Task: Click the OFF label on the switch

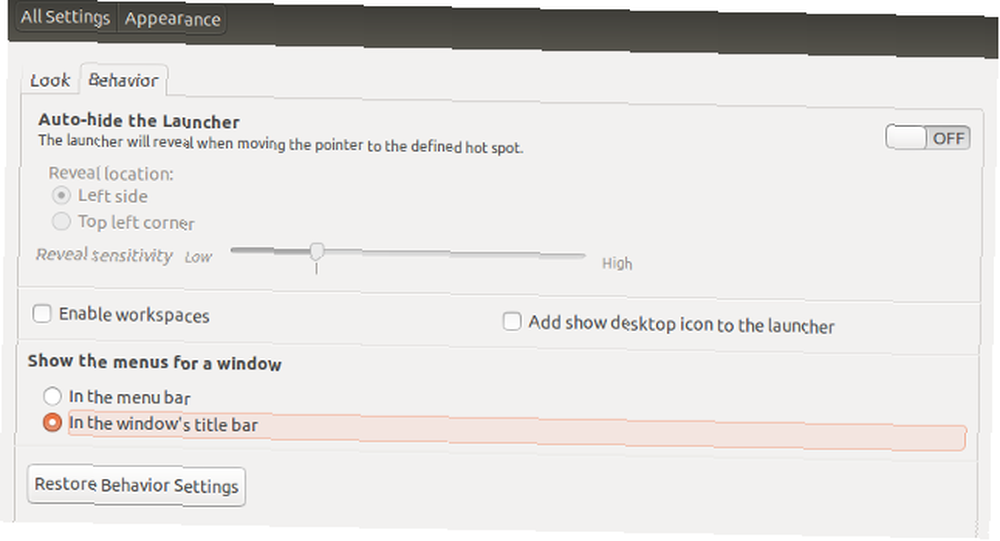Action: point(948,138)
